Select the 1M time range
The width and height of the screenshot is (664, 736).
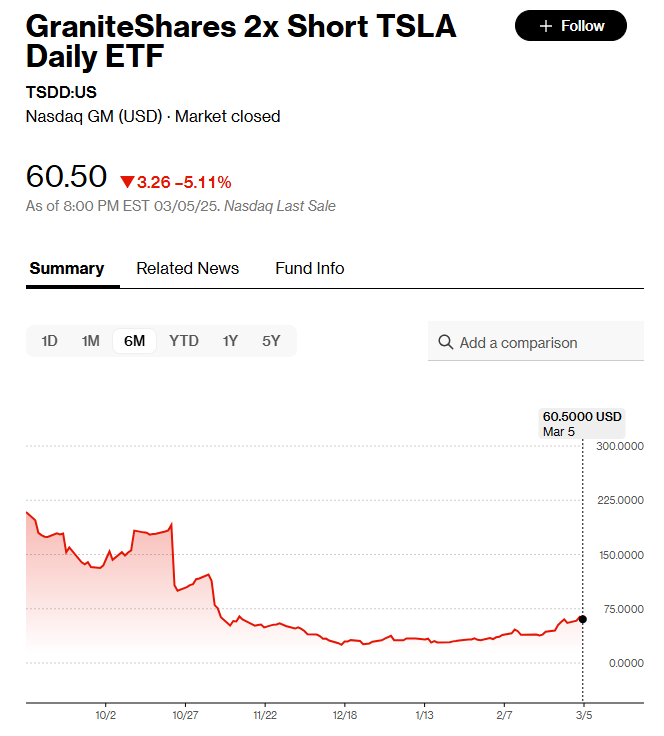[x=91, y=341]
